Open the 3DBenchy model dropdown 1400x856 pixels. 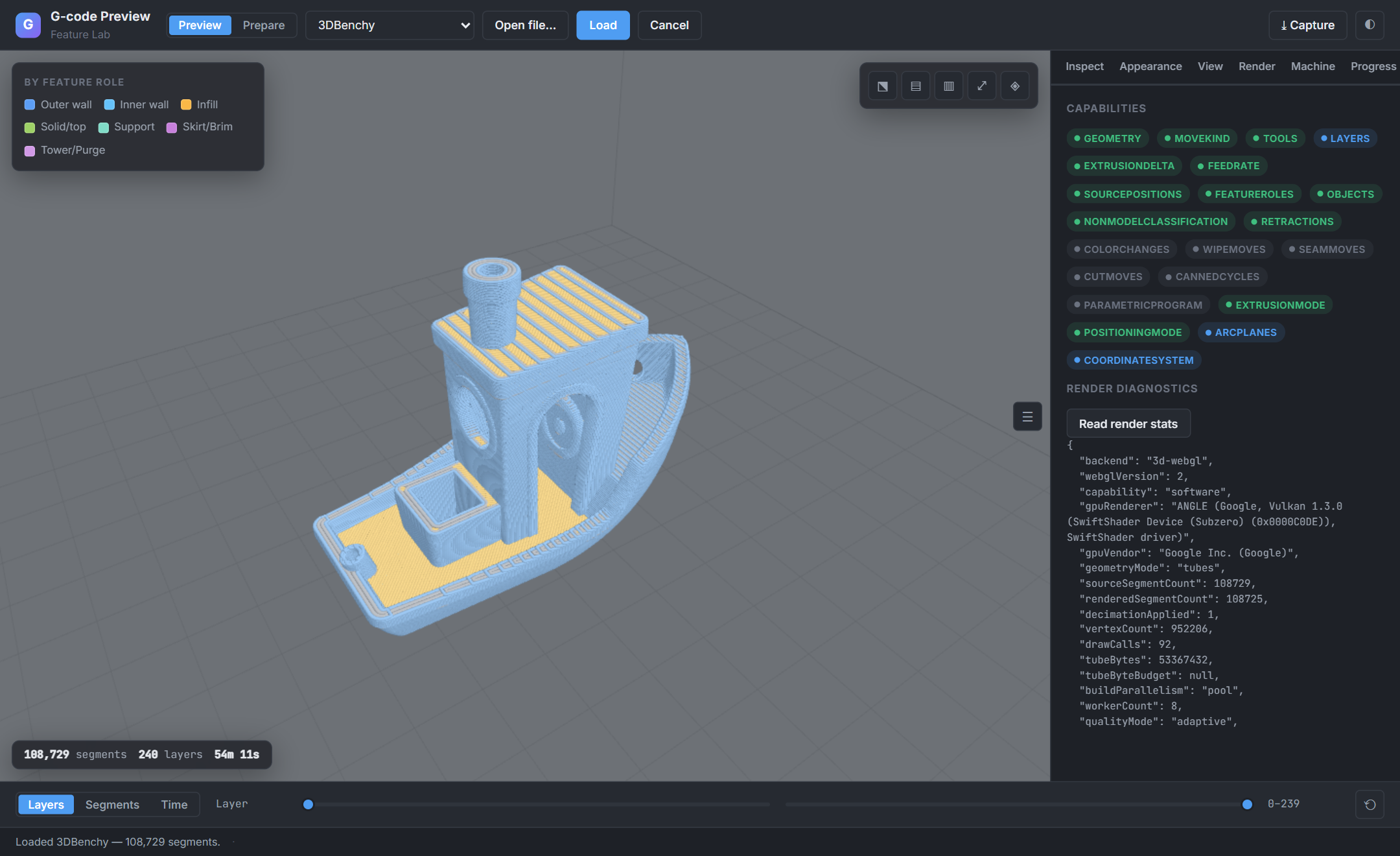[x=390, y=25]
